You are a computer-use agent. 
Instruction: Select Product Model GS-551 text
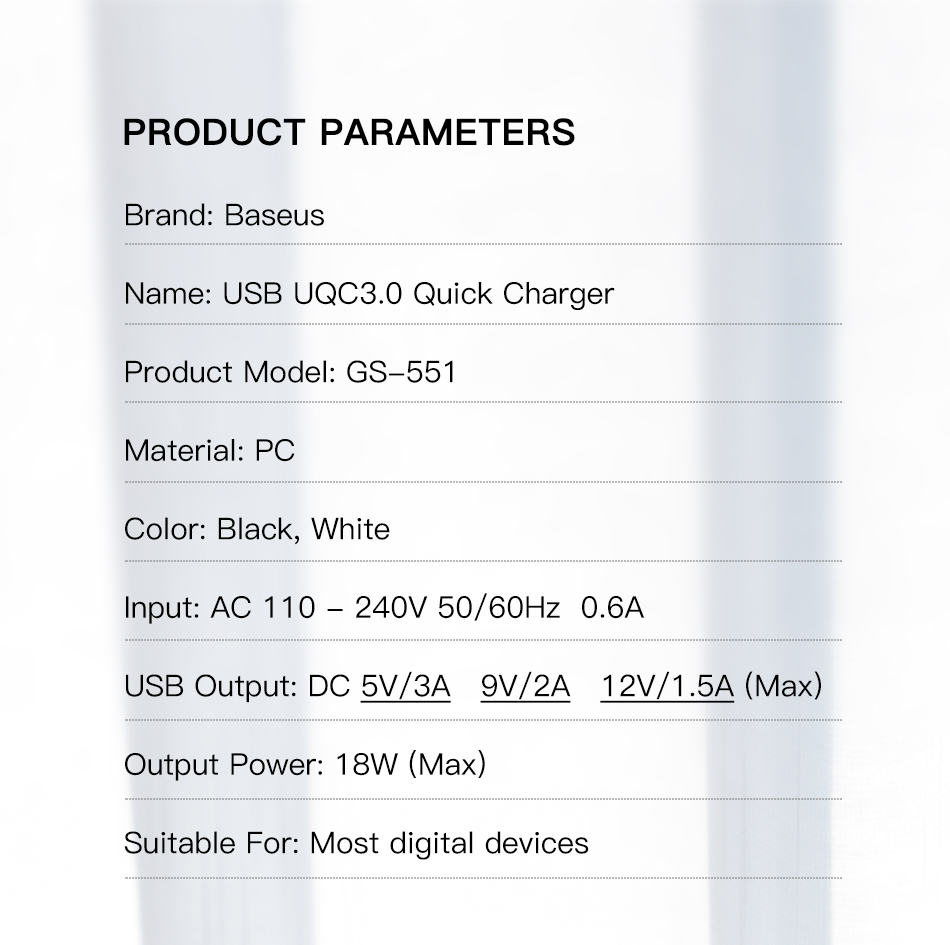(290, 372)
